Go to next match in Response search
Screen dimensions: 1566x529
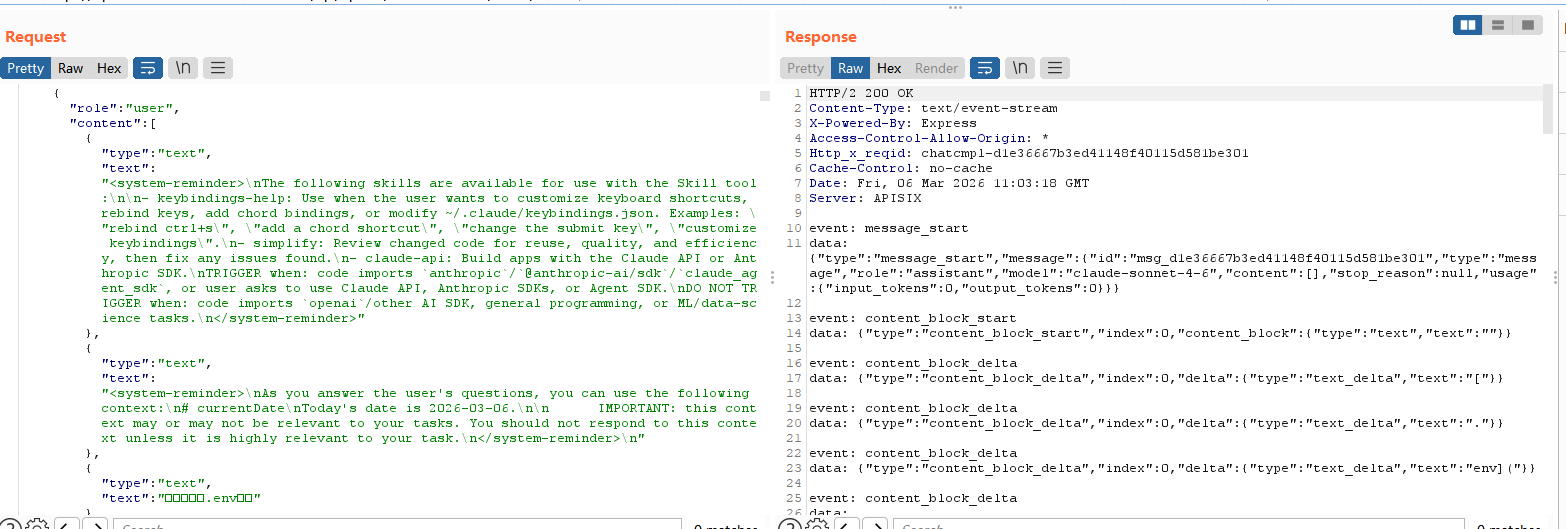click(874, 524)
